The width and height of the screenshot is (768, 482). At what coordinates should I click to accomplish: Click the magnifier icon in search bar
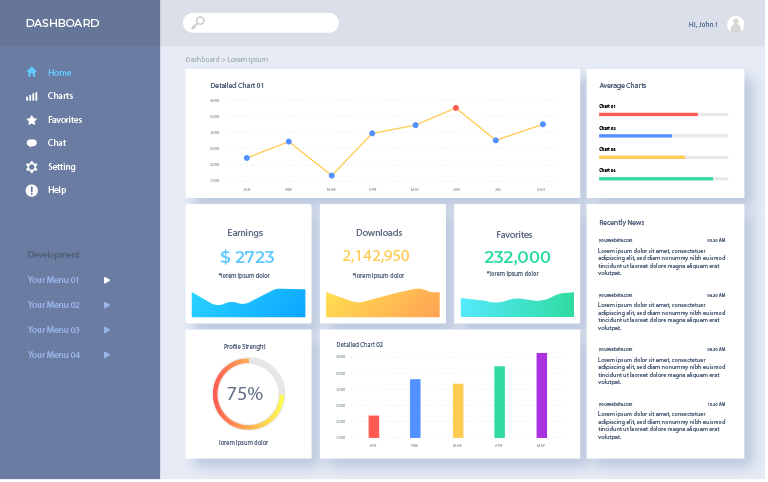(x=198, y=23)
